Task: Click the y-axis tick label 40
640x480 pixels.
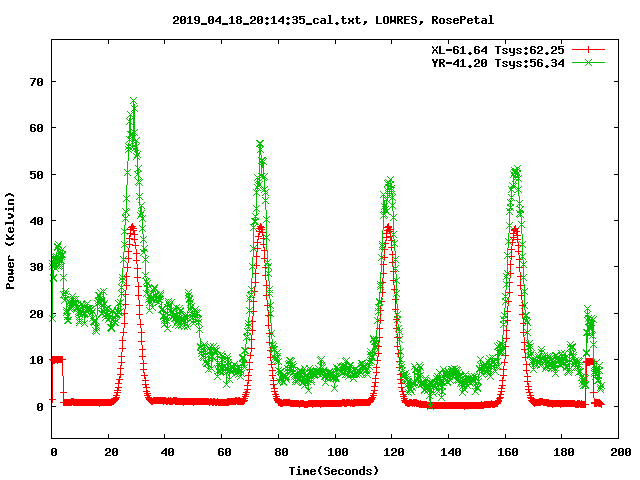Action: tap(36, 221)
